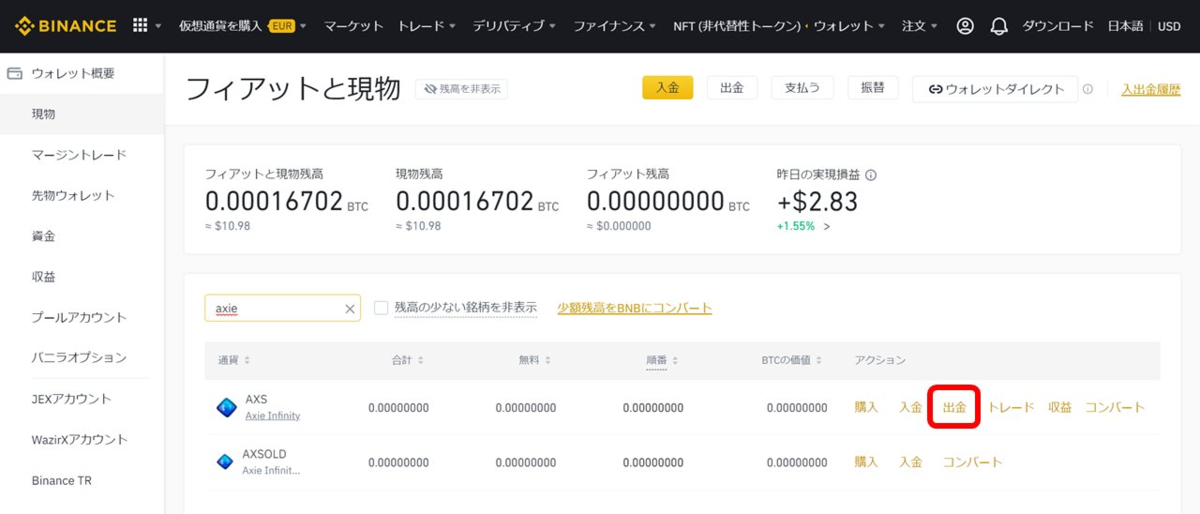Click 入金 in the AXSOLD row

pyautogui.click(x=910, y=462)
